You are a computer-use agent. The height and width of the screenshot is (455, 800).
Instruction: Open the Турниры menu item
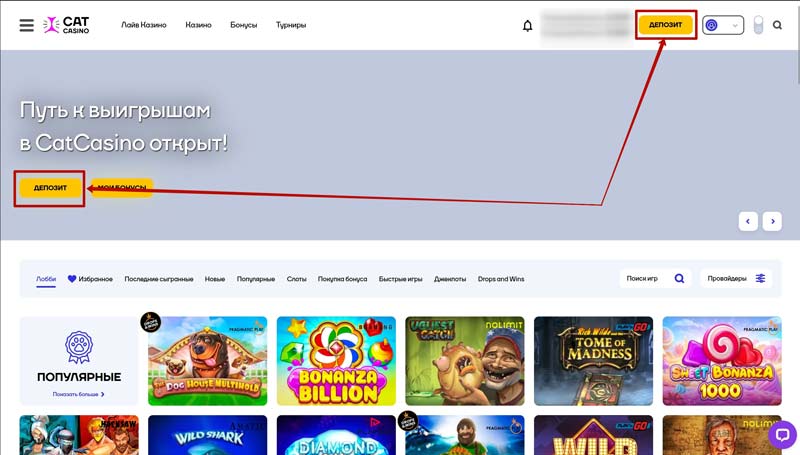click(291, 25)
